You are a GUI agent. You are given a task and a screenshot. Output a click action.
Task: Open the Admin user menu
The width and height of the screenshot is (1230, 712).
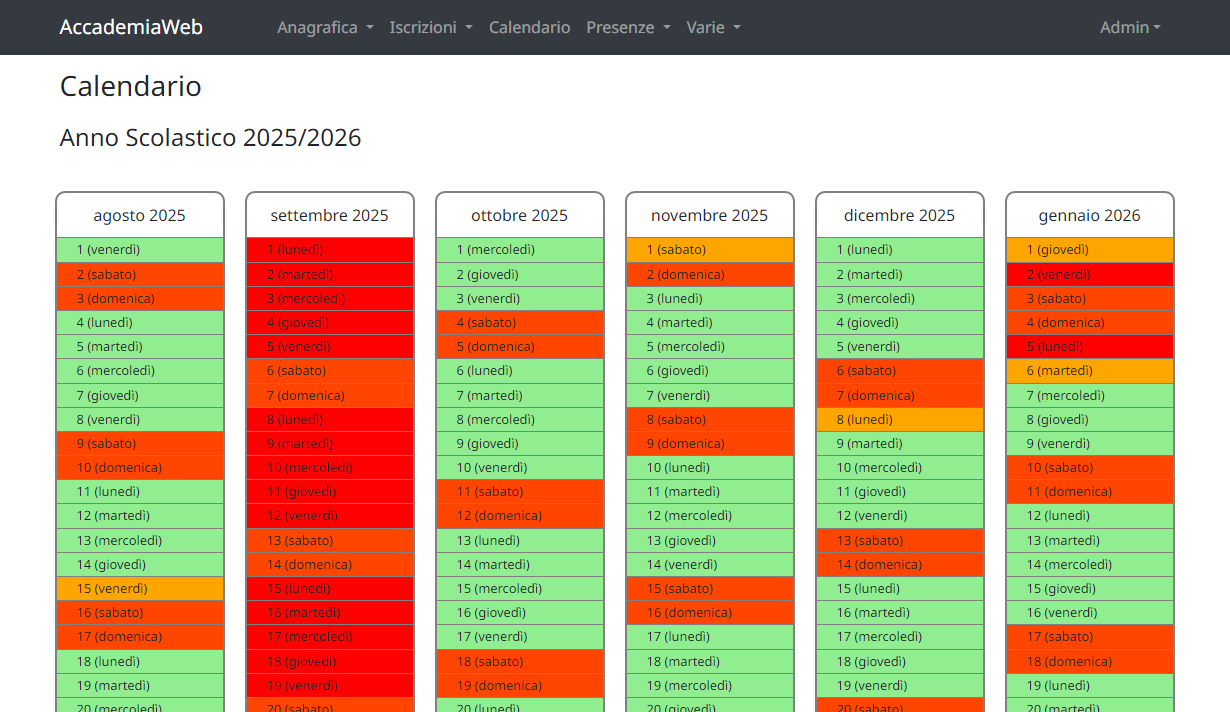[1130, 27]
